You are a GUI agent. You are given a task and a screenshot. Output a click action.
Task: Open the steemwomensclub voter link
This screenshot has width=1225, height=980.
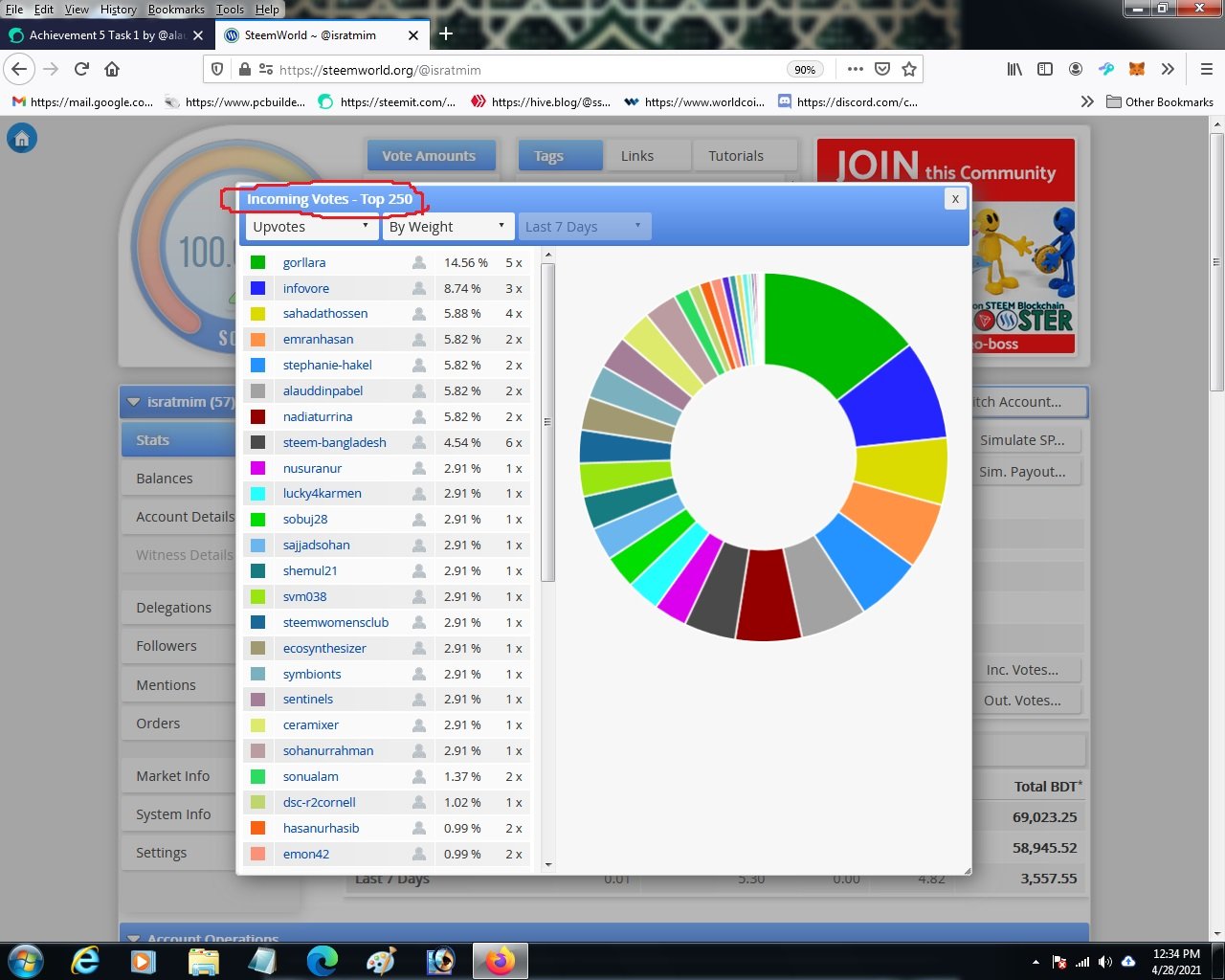point(336,622)
